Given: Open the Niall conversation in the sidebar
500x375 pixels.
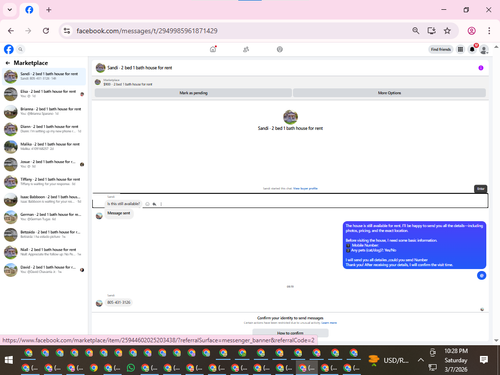Looking at the screenshot, I should pyautogui.click(x=44, y=252).
